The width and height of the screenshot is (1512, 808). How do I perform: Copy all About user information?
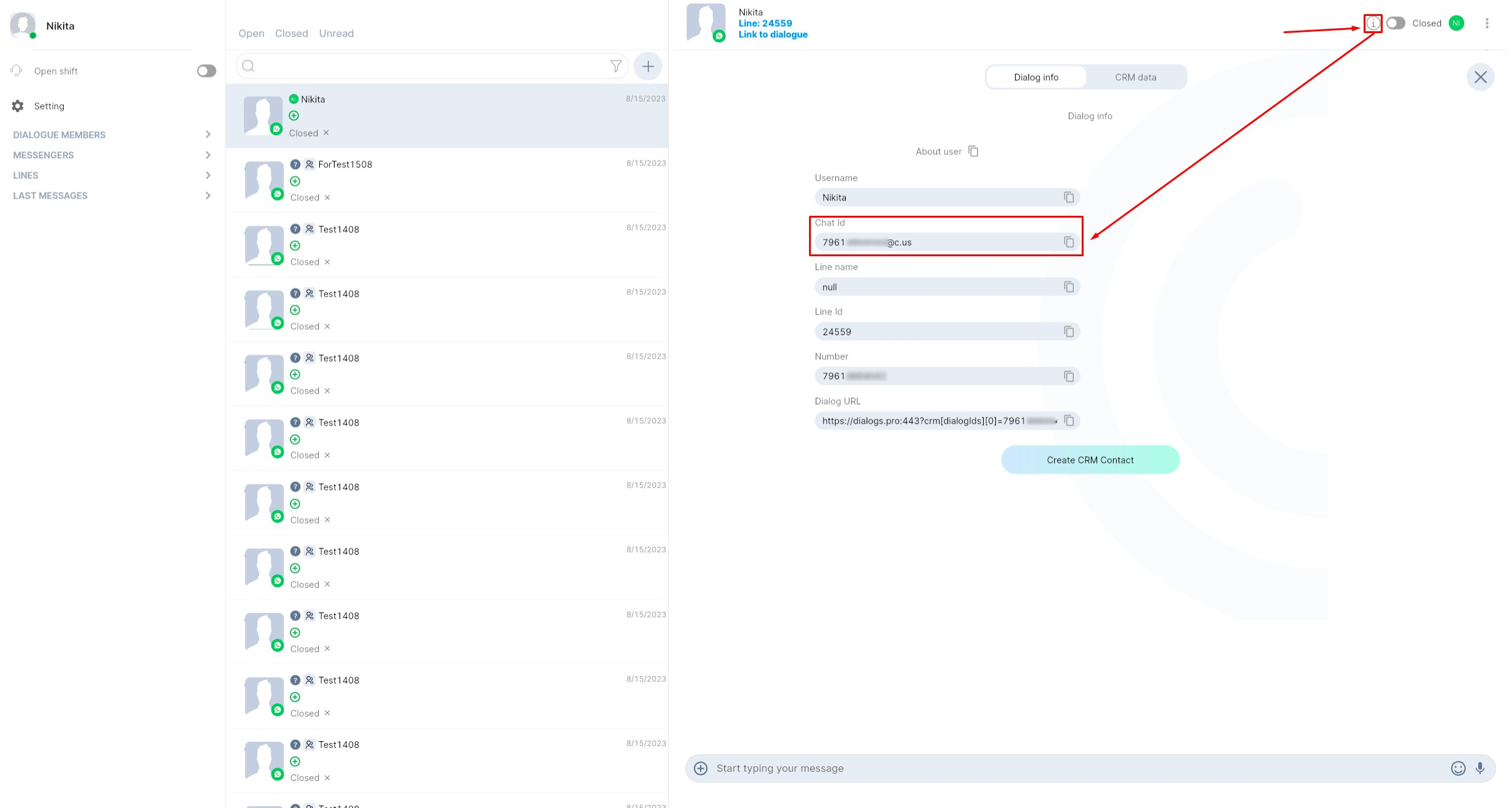pos(973,151)
